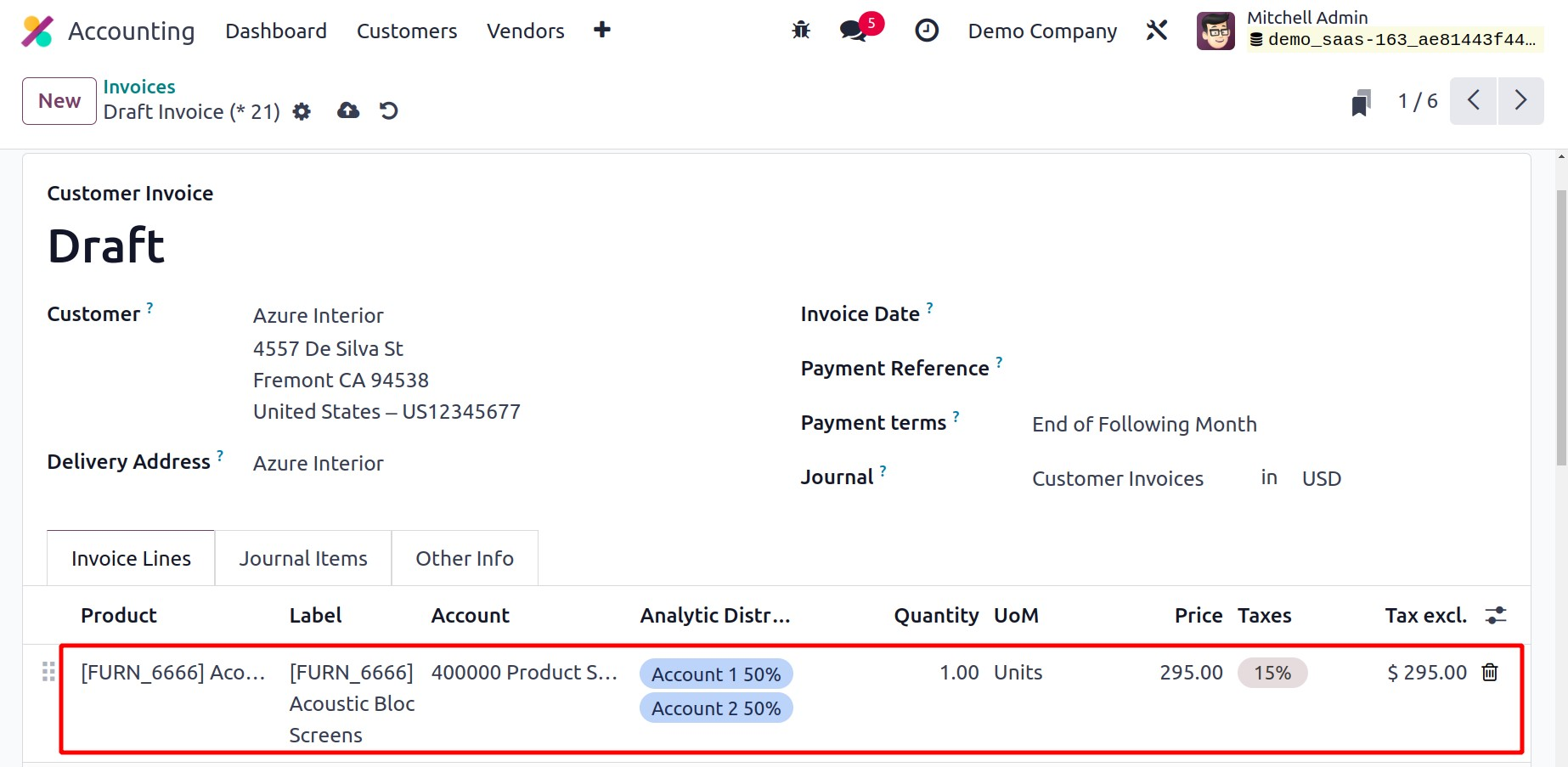Image resolution: width=1568 pixels, height=767 pixels.
Task: Click the 15% tax tag
Action: (1272, 673)
